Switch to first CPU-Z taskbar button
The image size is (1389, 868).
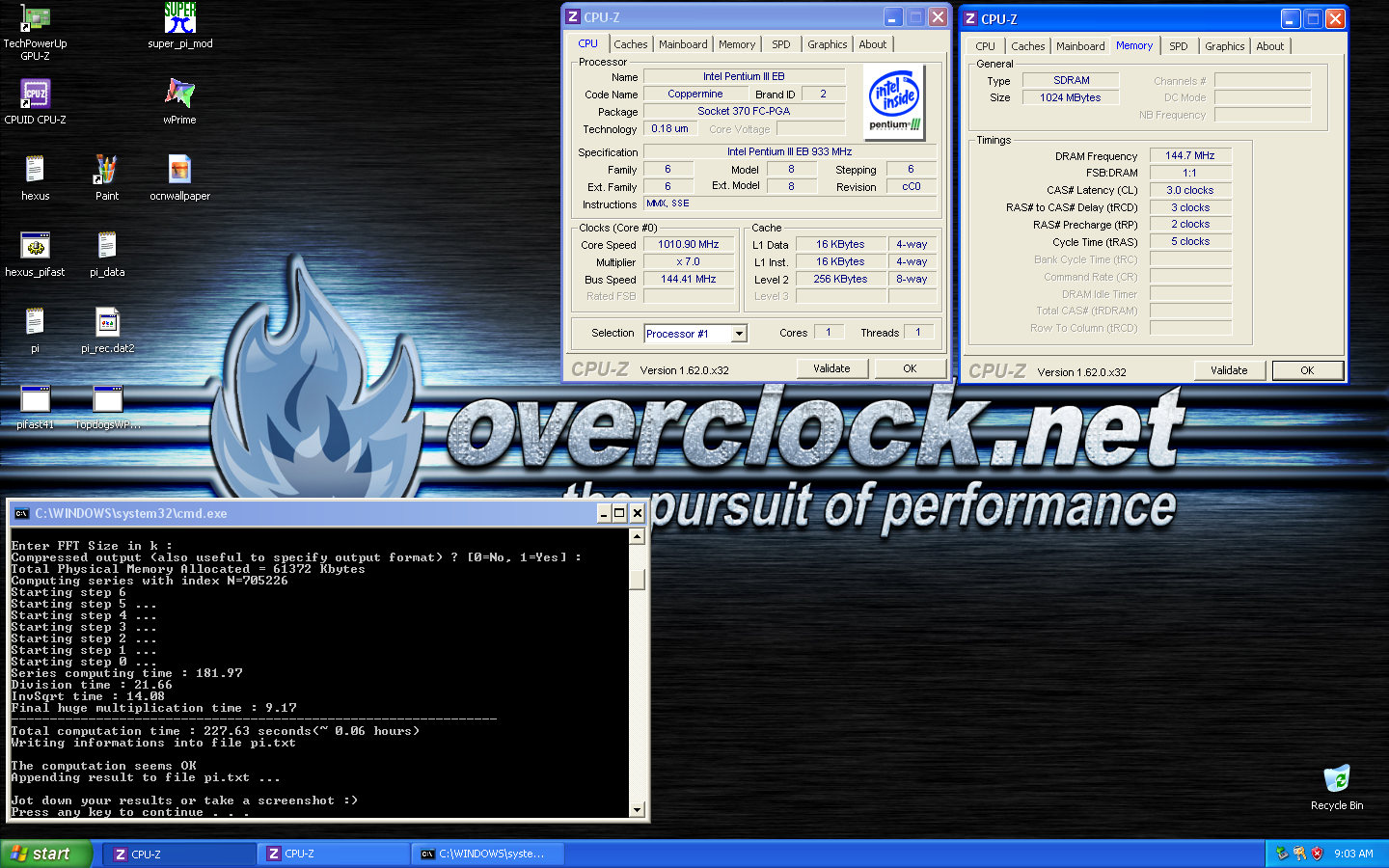coord(178,854)
